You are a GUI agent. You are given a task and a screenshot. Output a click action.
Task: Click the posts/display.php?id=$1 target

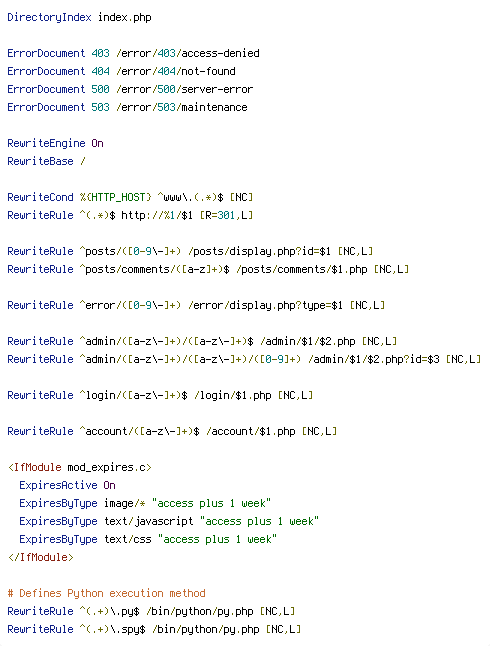click(259, 251)
